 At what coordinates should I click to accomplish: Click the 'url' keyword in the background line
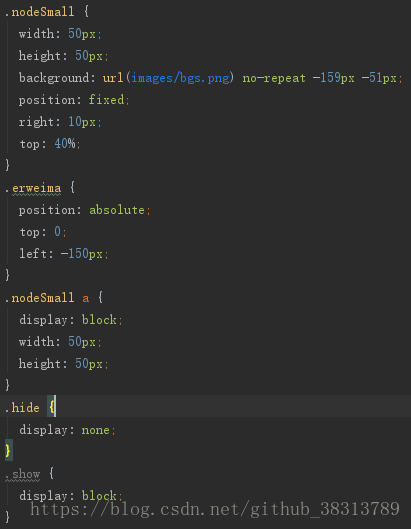pos(113,78)
